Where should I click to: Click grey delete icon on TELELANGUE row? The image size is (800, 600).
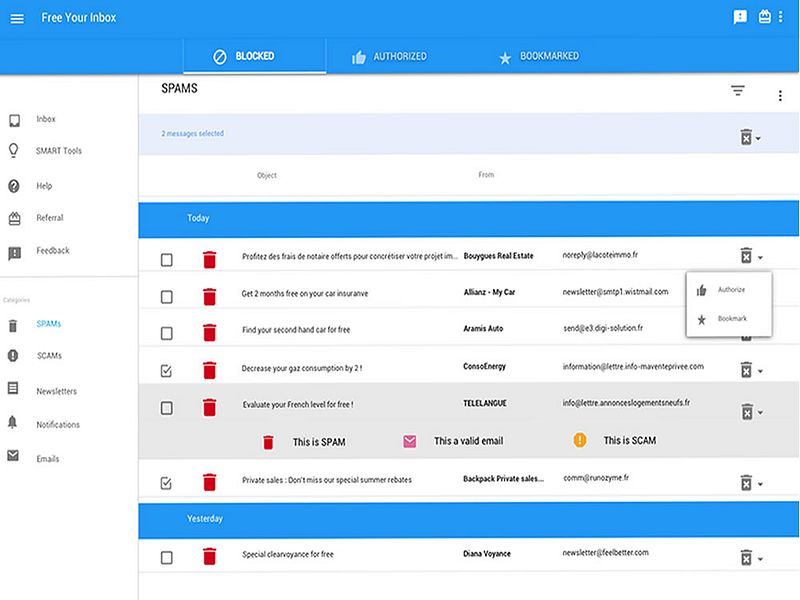747,411
